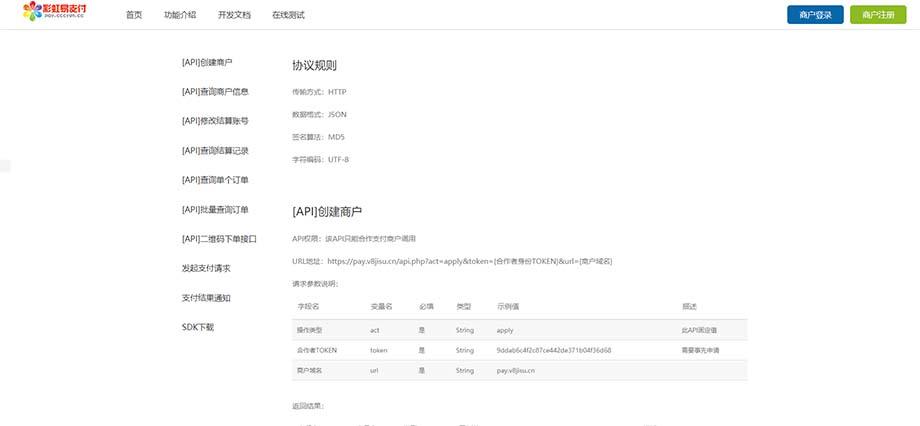920x426 pixels.
Task: Click the act variable cell
Action: click(374, 330)
